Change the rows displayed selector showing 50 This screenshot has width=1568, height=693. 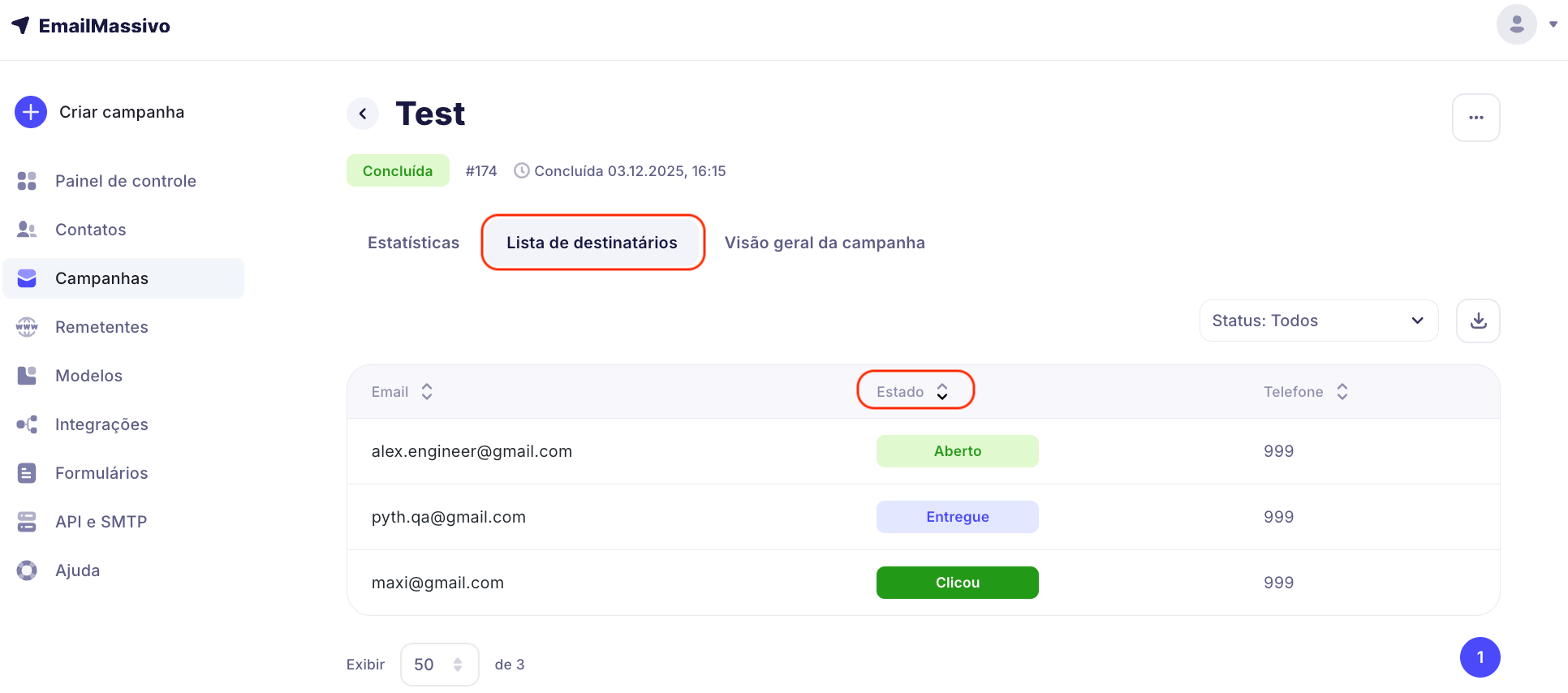tap(439, 665)
